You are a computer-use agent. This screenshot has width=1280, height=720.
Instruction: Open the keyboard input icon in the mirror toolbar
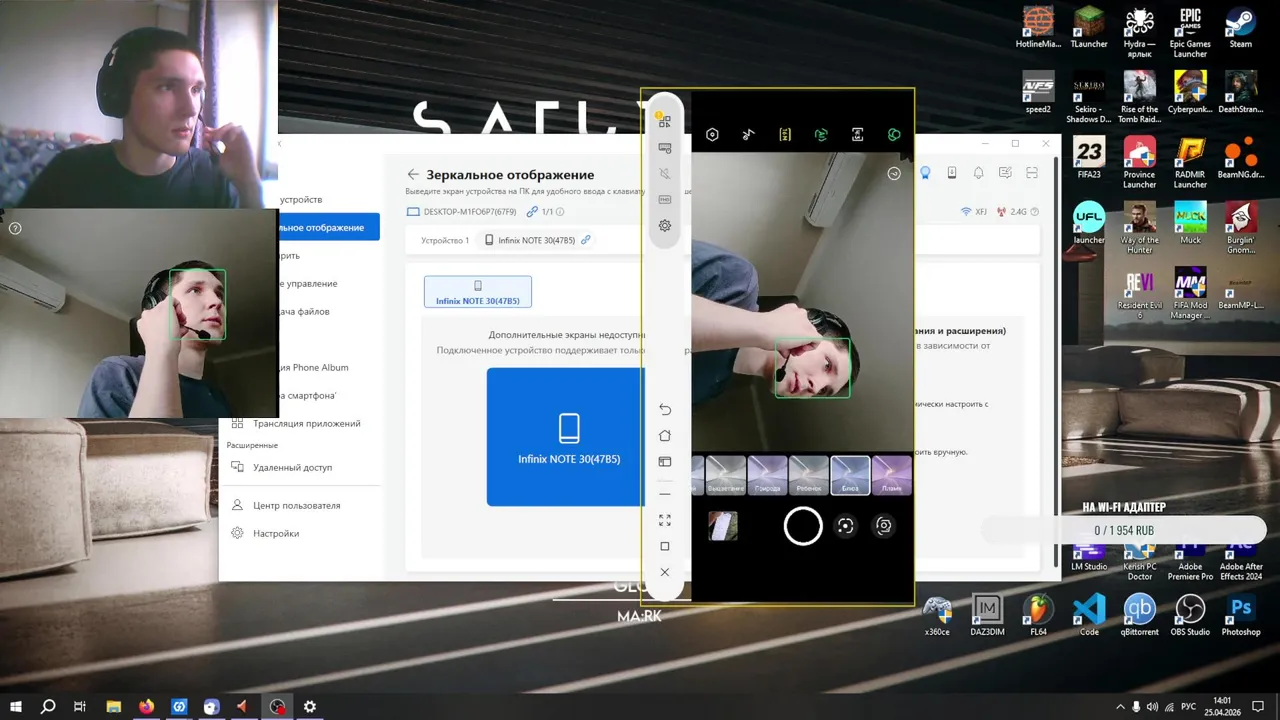coord(665,148)
